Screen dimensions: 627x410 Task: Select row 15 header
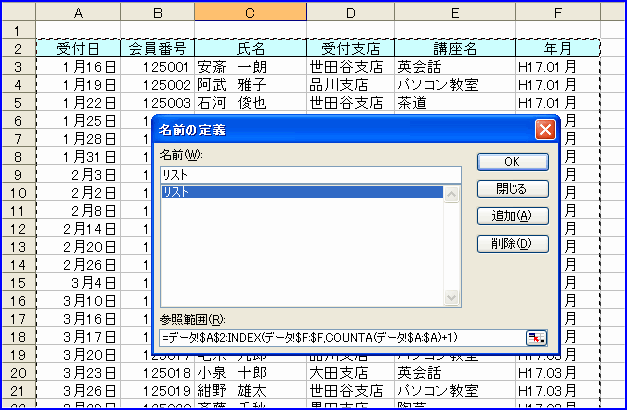tap(18, 283)
